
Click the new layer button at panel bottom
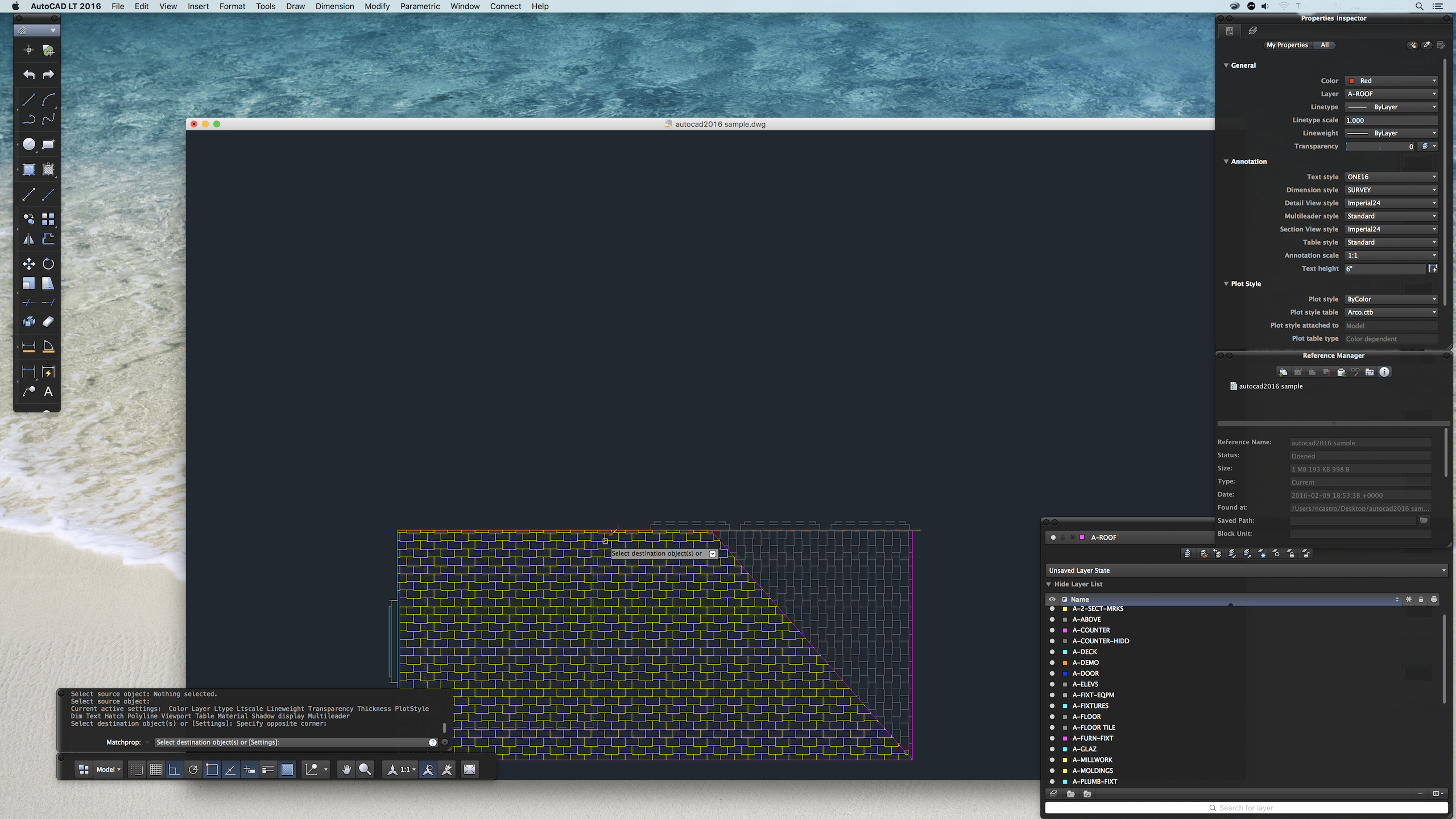click(1053, 794)
